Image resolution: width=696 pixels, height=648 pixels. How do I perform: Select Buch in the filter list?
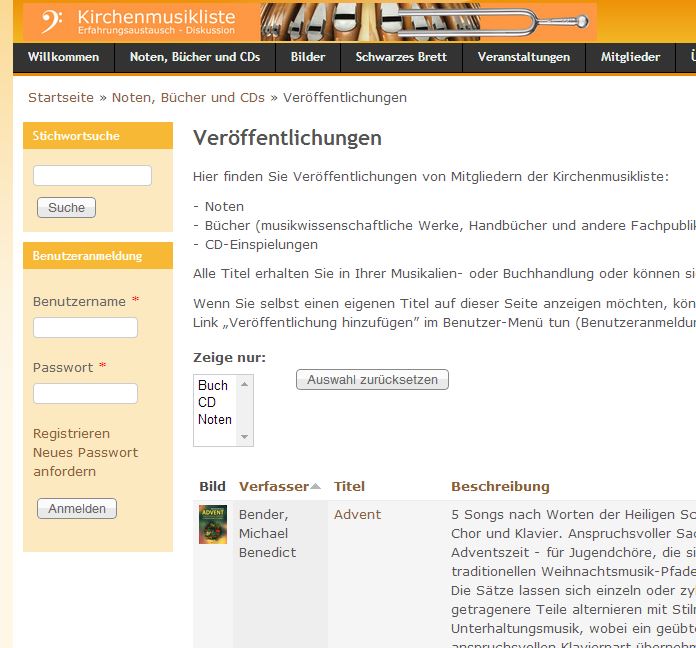coord(213,385)
